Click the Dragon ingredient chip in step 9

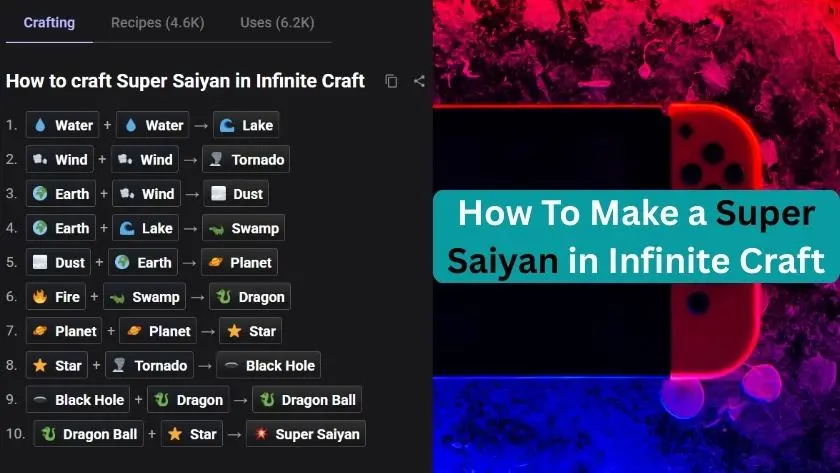pos(188,399)
